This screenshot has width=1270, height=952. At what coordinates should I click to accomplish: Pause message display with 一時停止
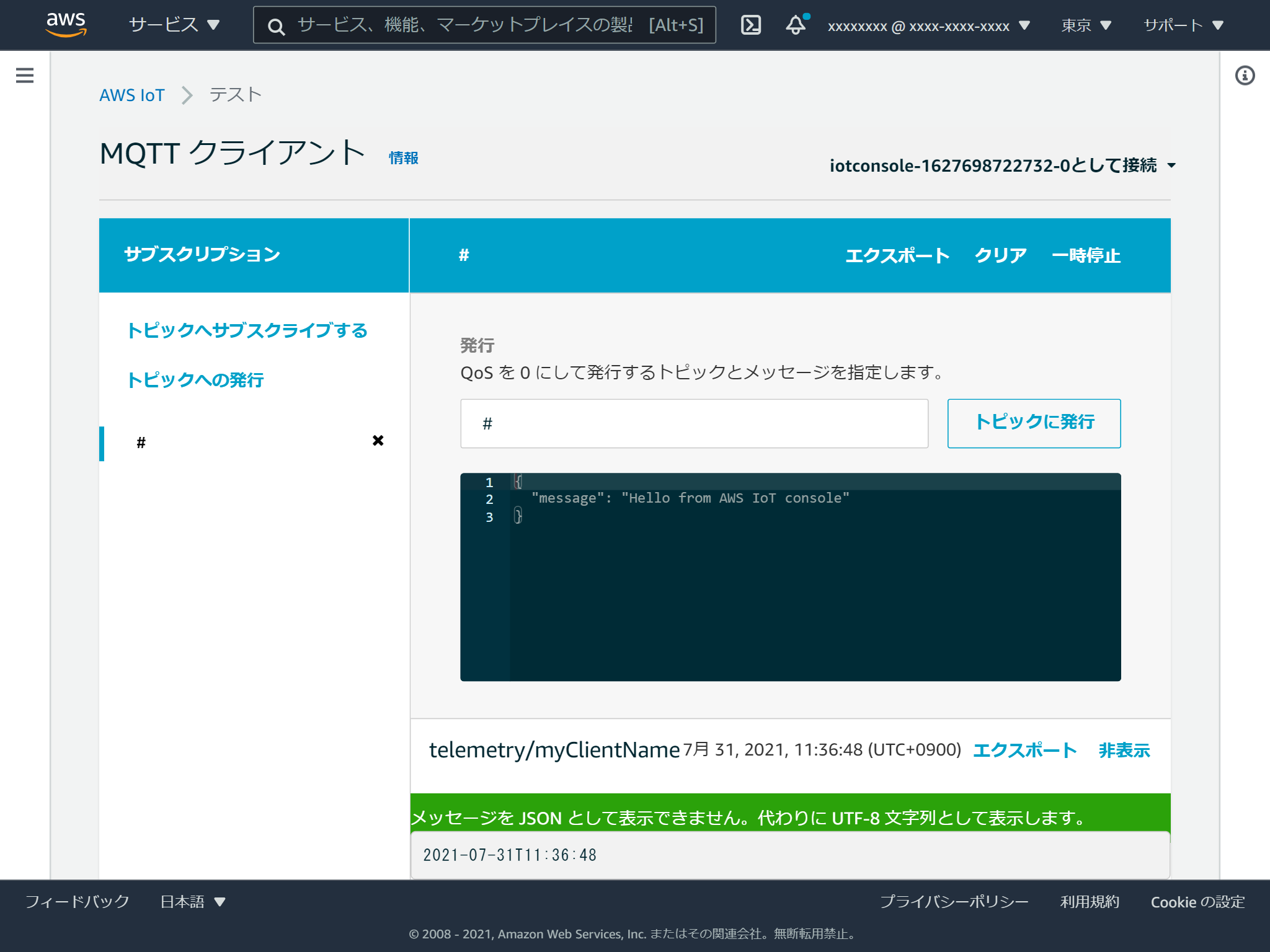(1086, 255)
